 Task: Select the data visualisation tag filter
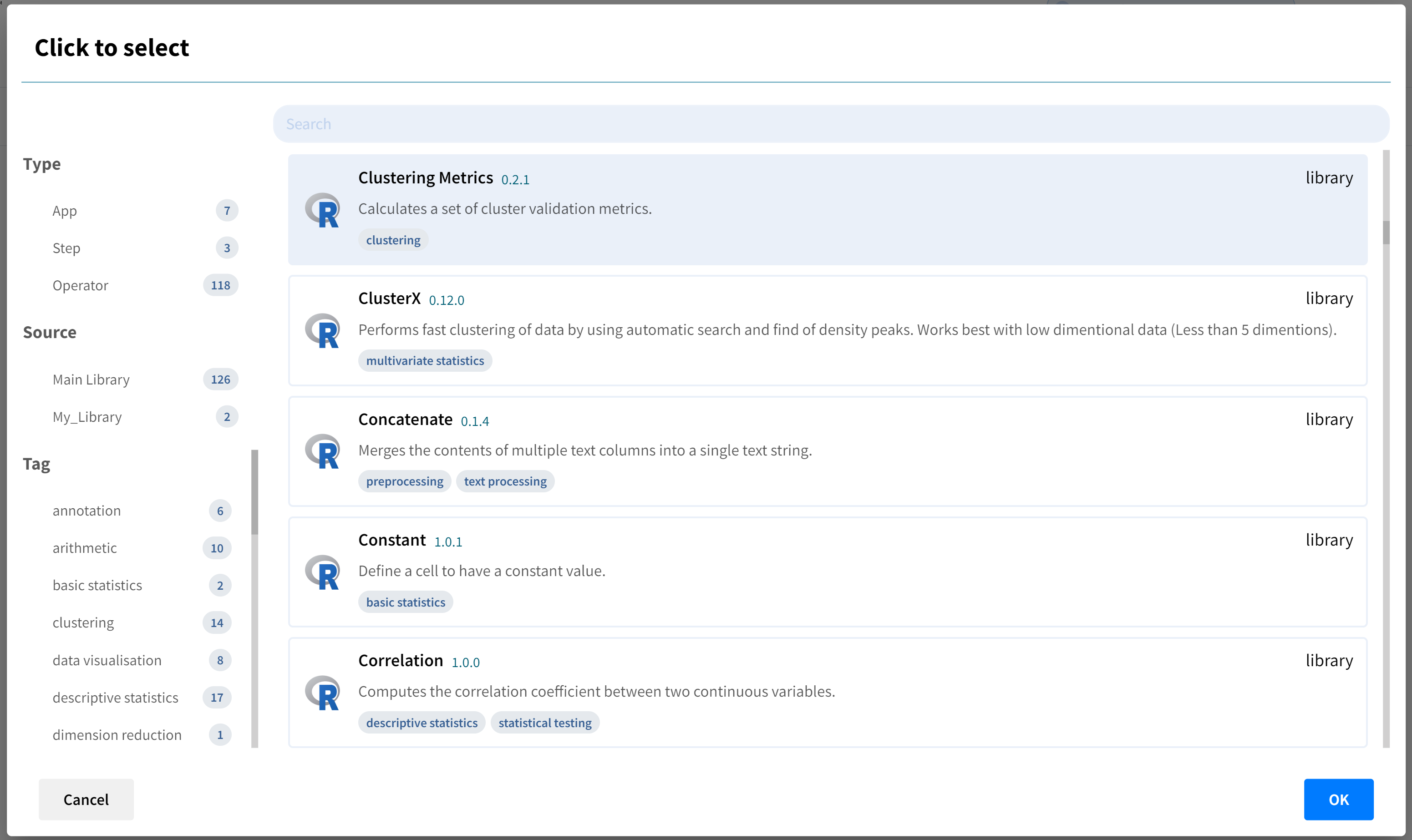(x=107, y=660)
